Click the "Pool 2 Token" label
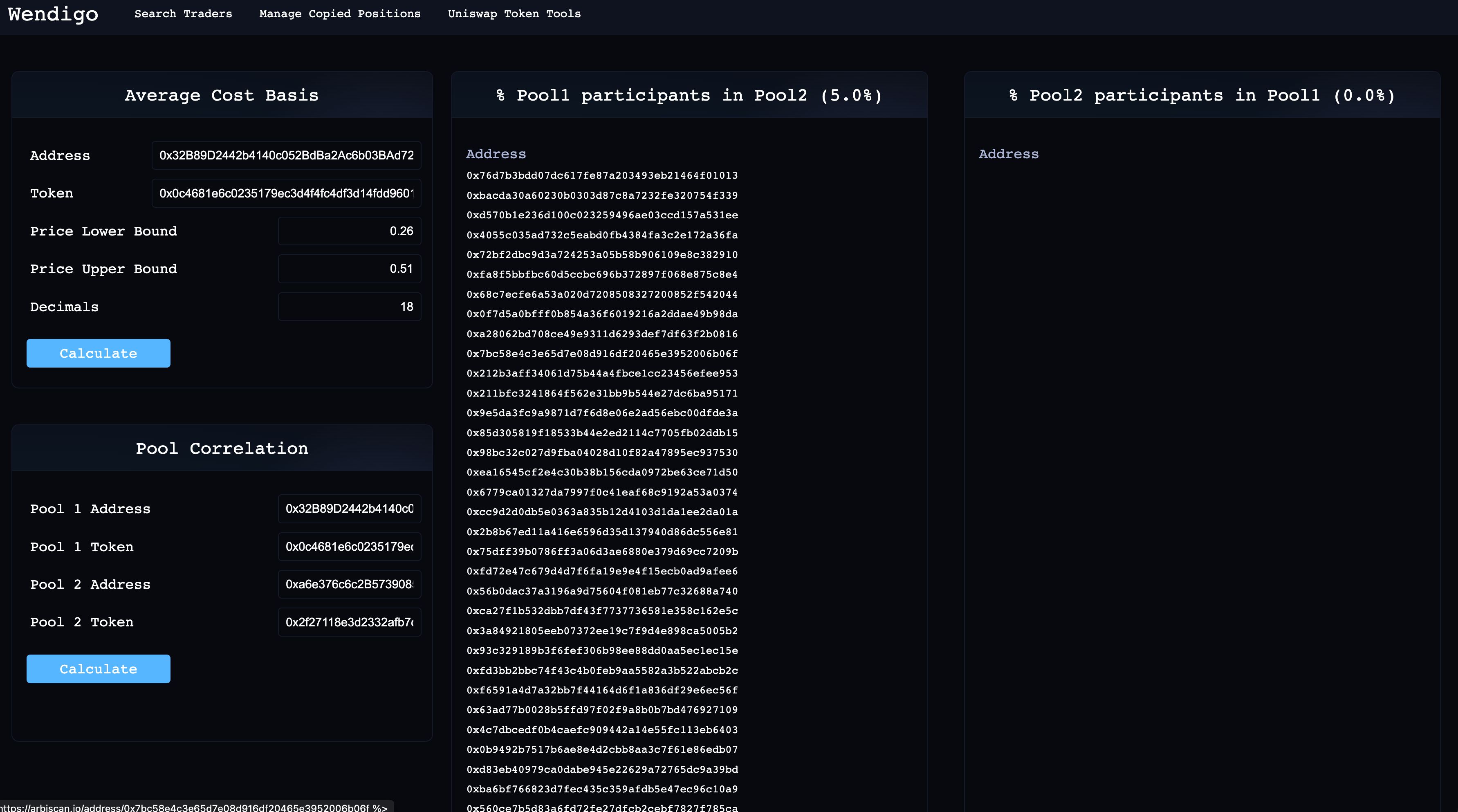The width and height of the screenshot is (1458, 812). tap(82, 622)
